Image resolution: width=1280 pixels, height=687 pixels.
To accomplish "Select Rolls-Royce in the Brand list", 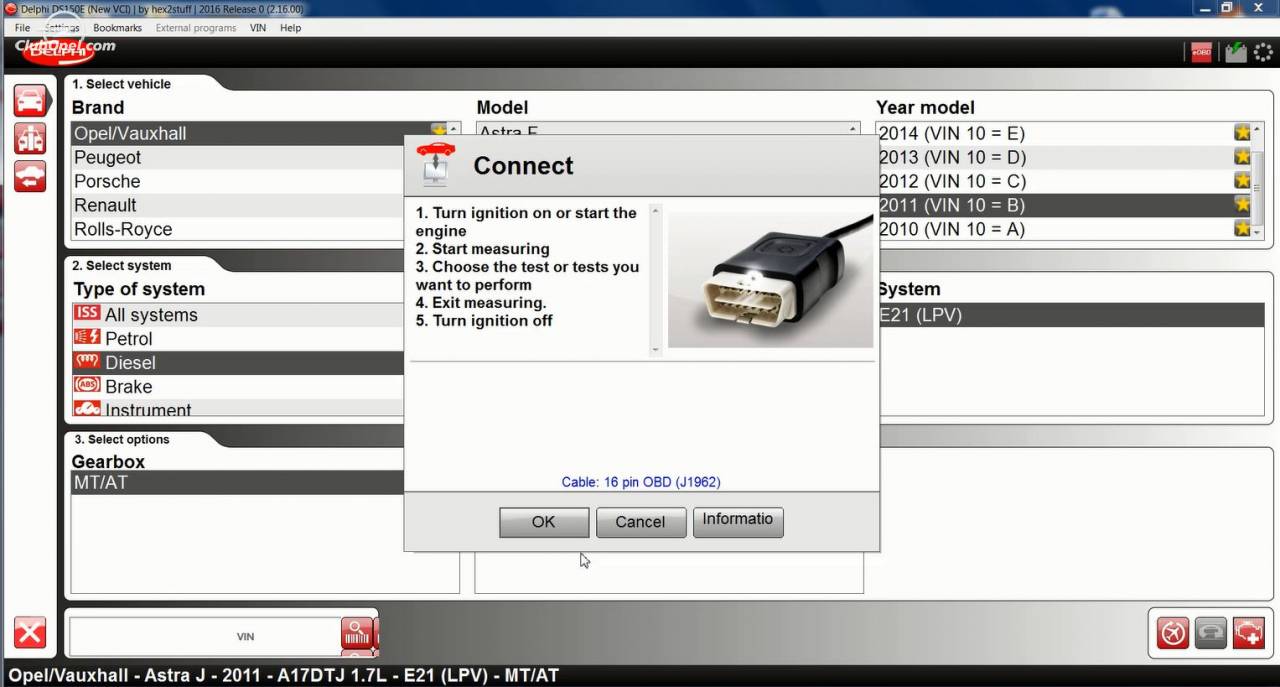I will tap(238, 229).
